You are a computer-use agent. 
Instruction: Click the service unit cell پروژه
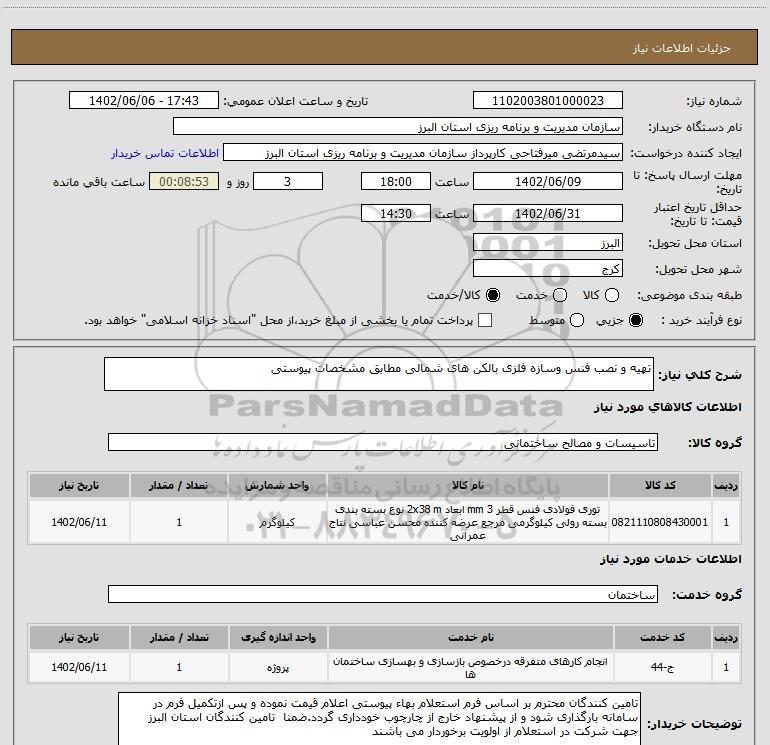coord(278,667)
